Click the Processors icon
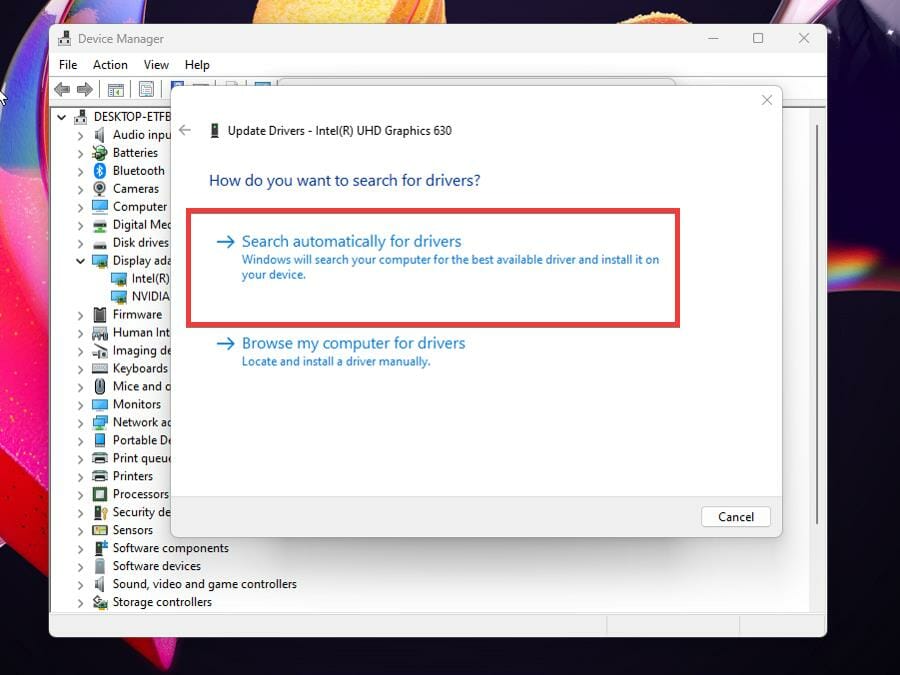 tap(100, 494)
